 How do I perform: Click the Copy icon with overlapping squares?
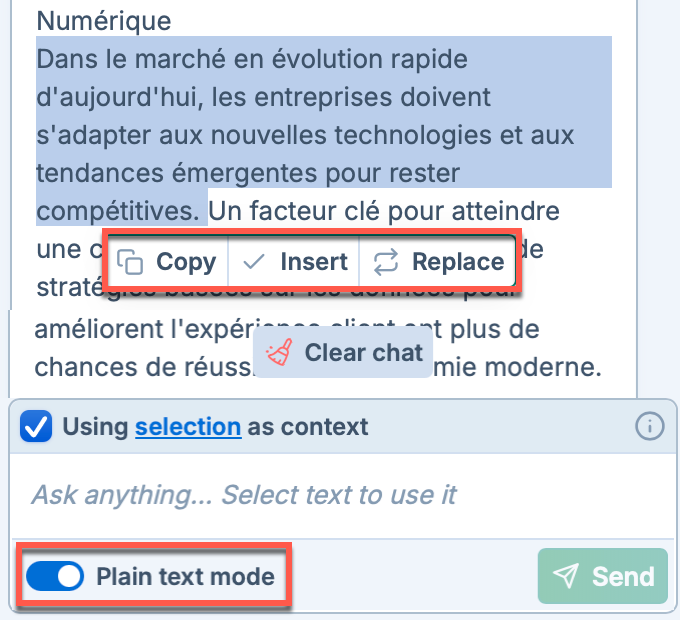[130, 262]
